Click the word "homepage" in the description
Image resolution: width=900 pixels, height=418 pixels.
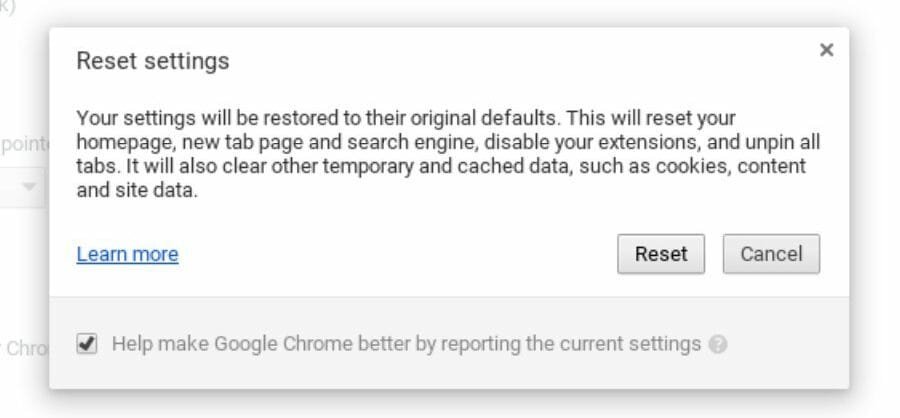pyautogui.click(x=122, y=143)
